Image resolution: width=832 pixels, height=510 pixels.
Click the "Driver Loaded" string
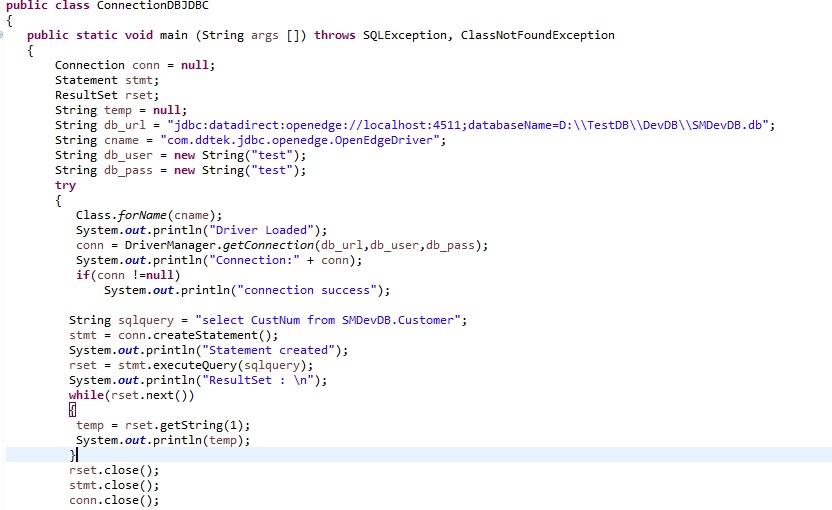261,230
